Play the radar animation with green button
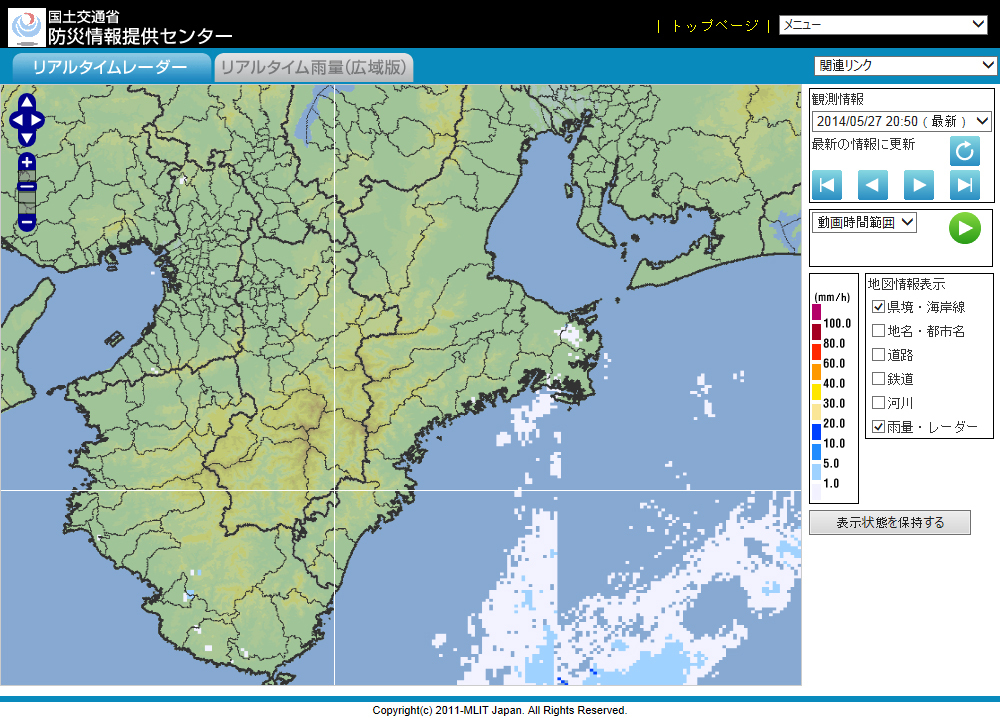Viewport: 1000px width, 718px height. tap(964, 228)
